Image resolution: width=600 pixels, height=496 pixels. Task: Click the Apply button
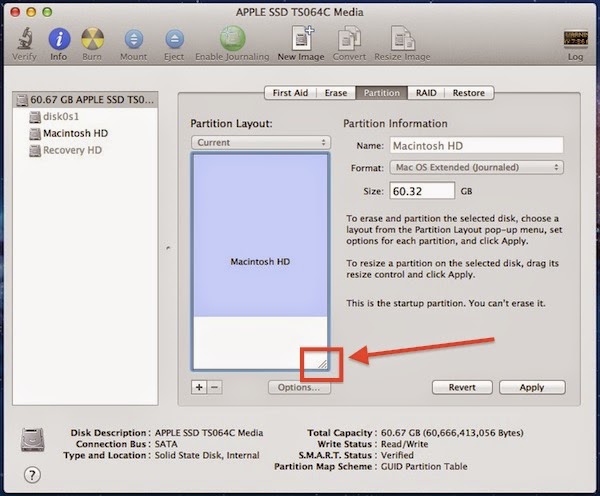click(532, 387)
